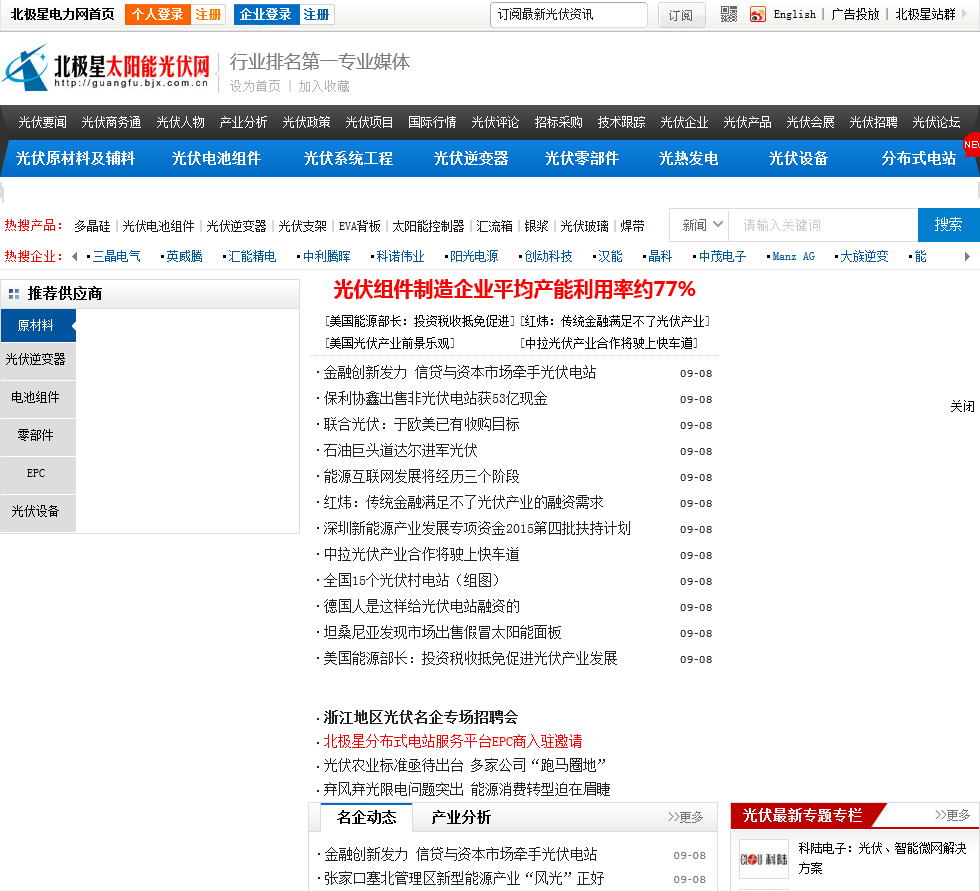Click 加入收藏 link
Viewport: 980px width, 891px height.
click(324, 86)
